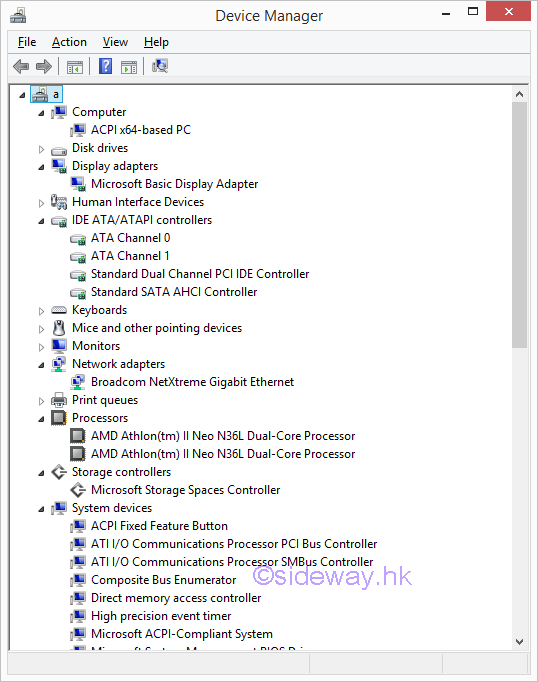Select ACPI Fixed Feature Button entry

pos(159,526)
